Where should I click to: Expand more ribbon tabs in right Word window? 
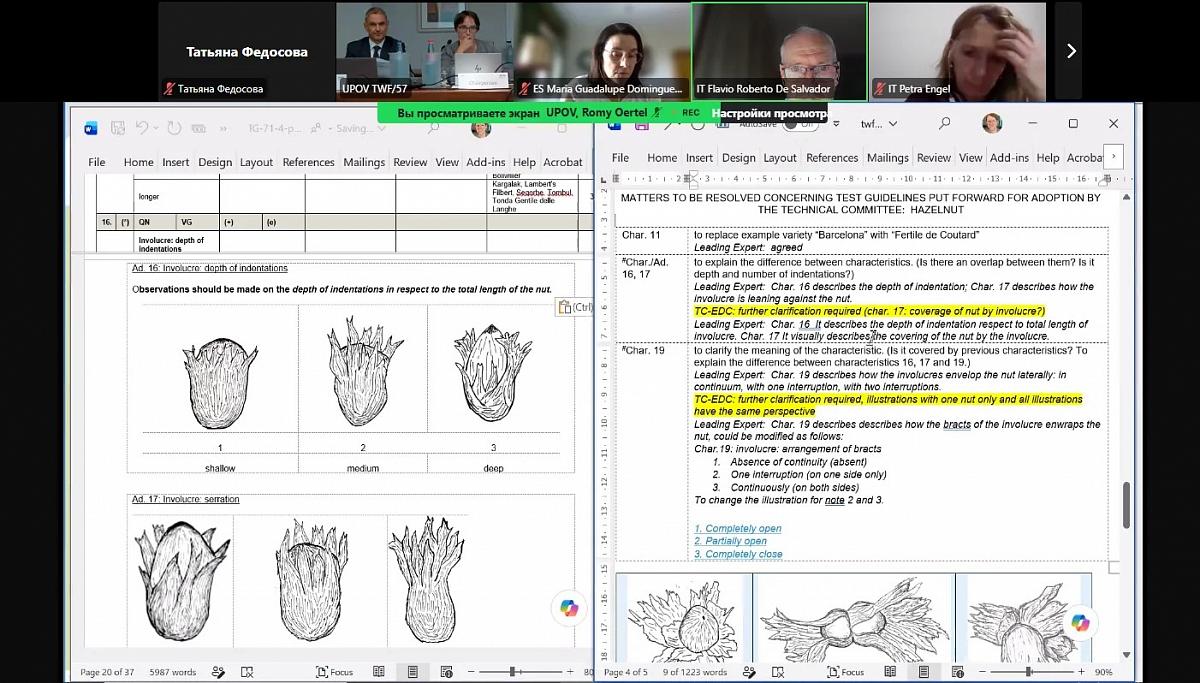1113,157
